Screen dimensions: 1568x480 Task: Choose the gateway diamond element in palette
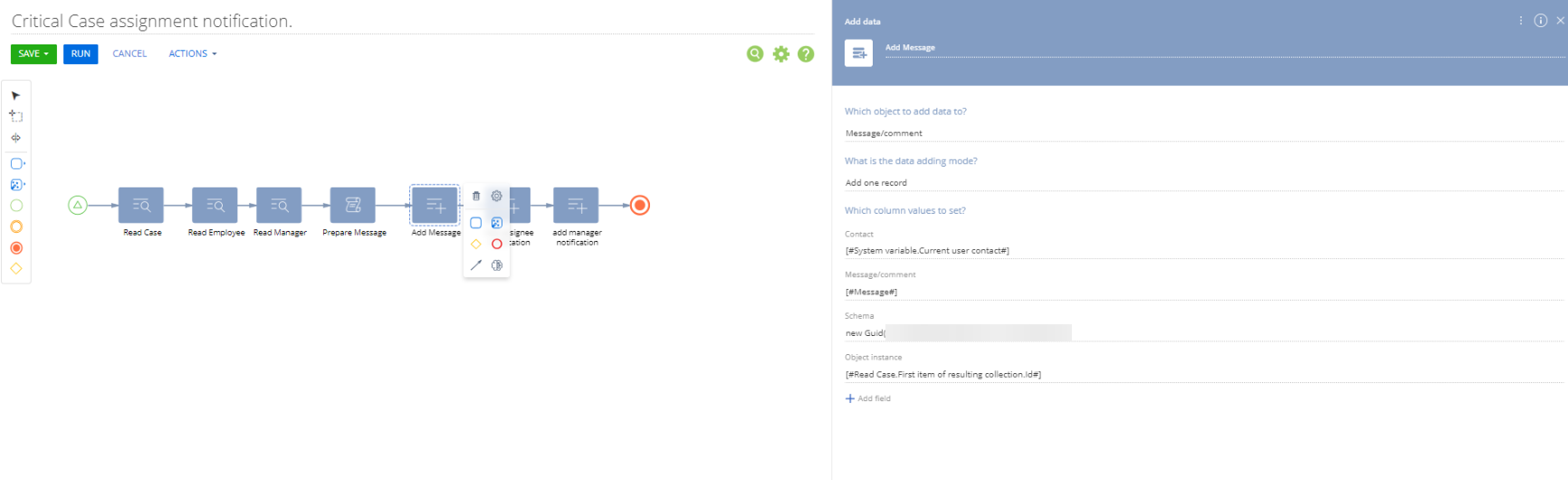point(15,268)
